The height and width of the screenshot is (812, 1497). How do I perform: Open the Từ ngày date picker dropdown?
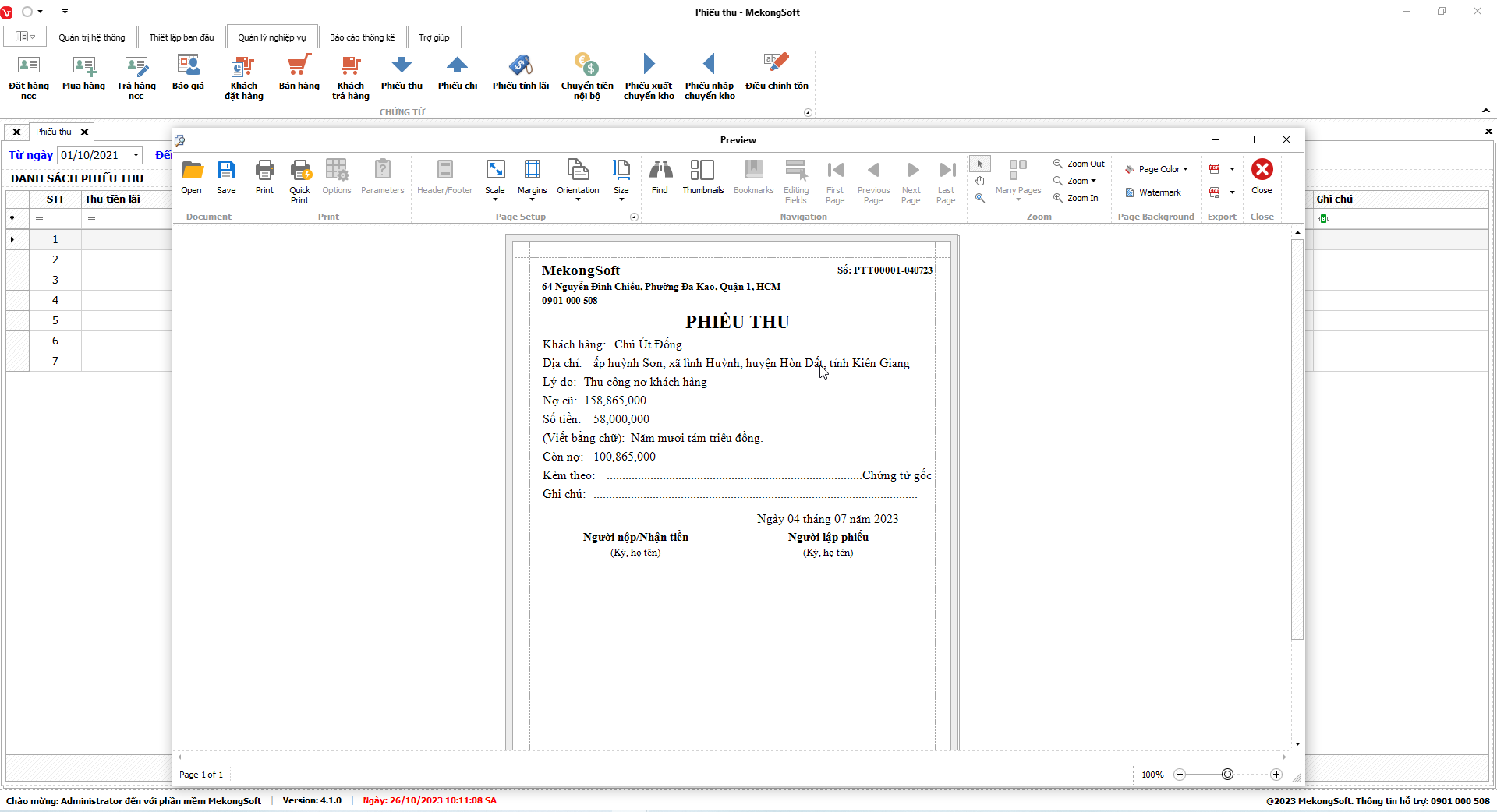(136, 155)
